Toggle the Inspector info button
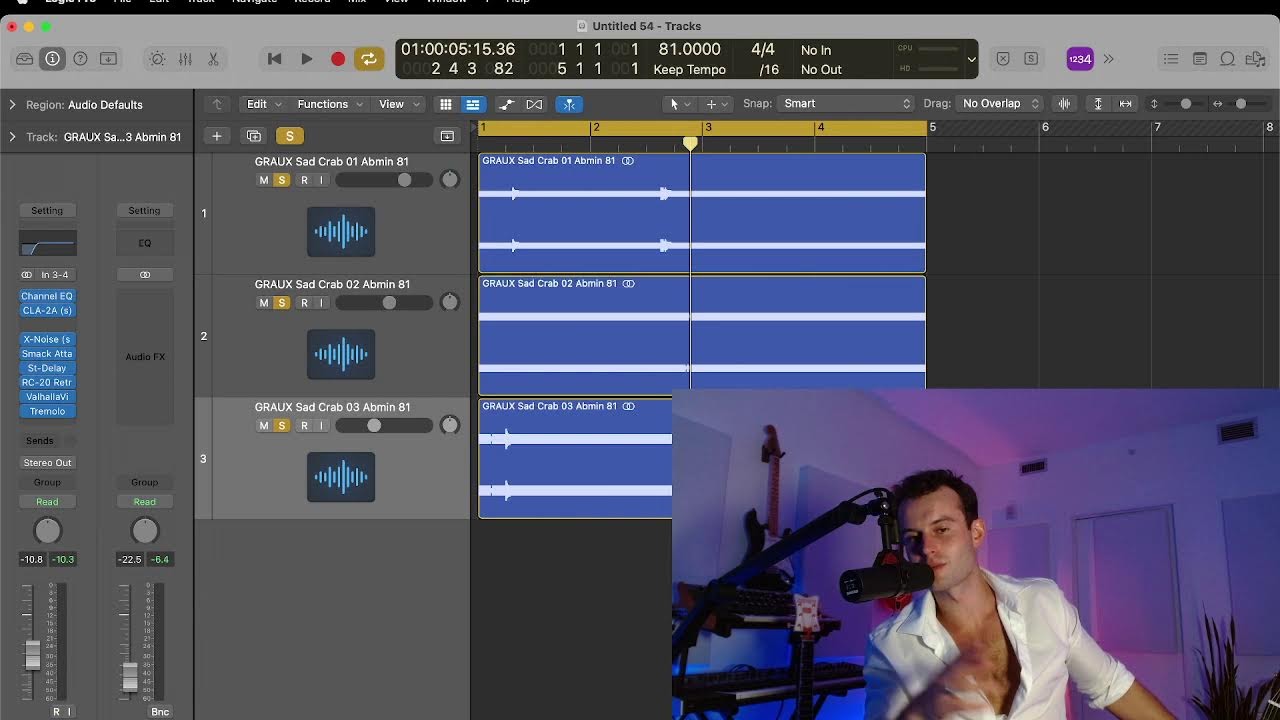1280x720 pixels. pos(53,59)
